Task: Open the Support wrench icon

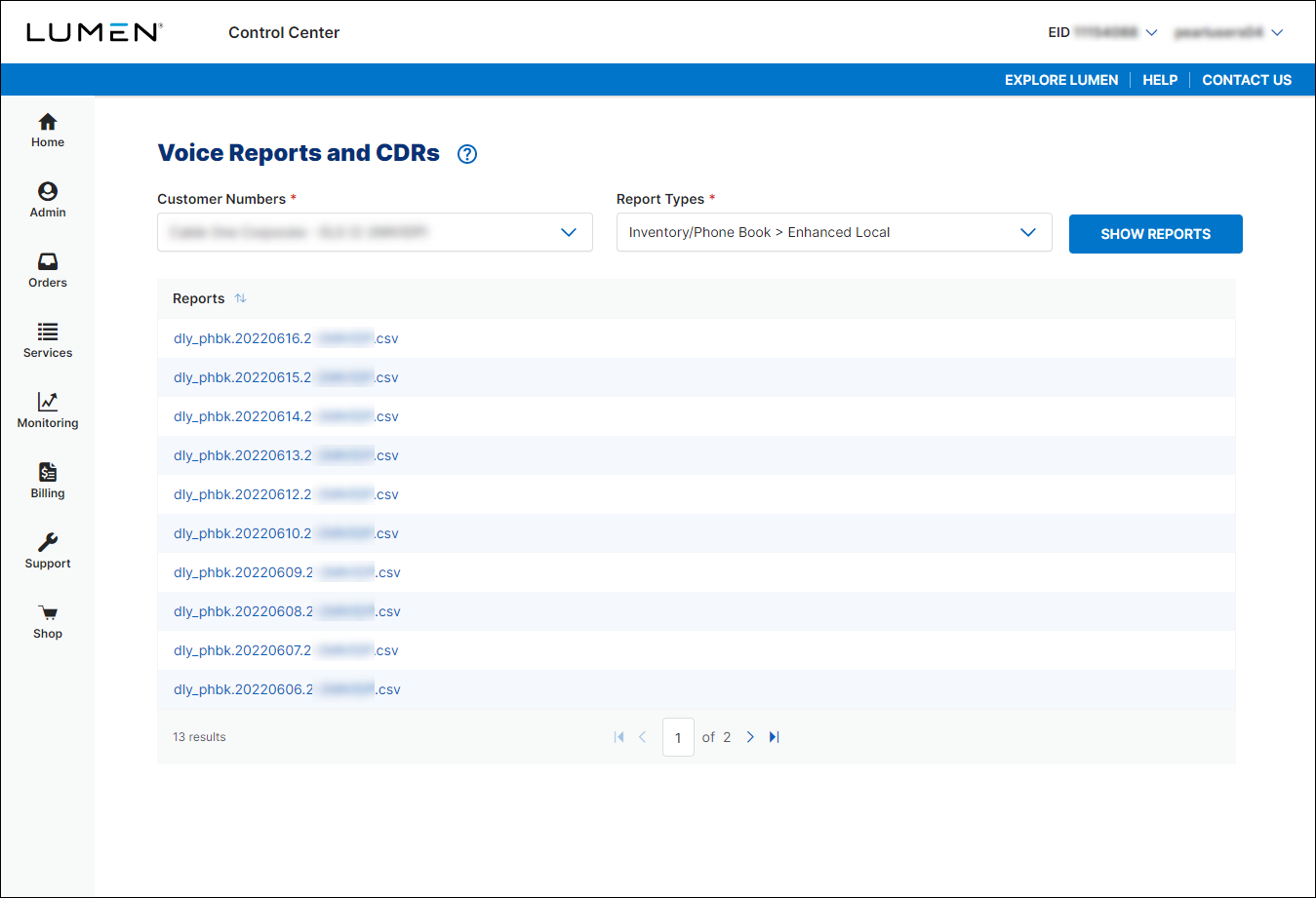Action: tap(48, 542)
